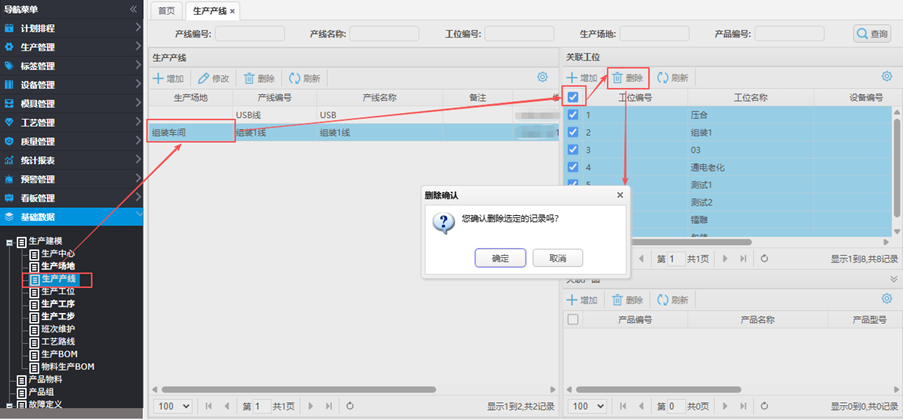Click 删除 trash in 生产产线 toolbar
The height and width of the screenshot is (420, 903).
[259, 78]
